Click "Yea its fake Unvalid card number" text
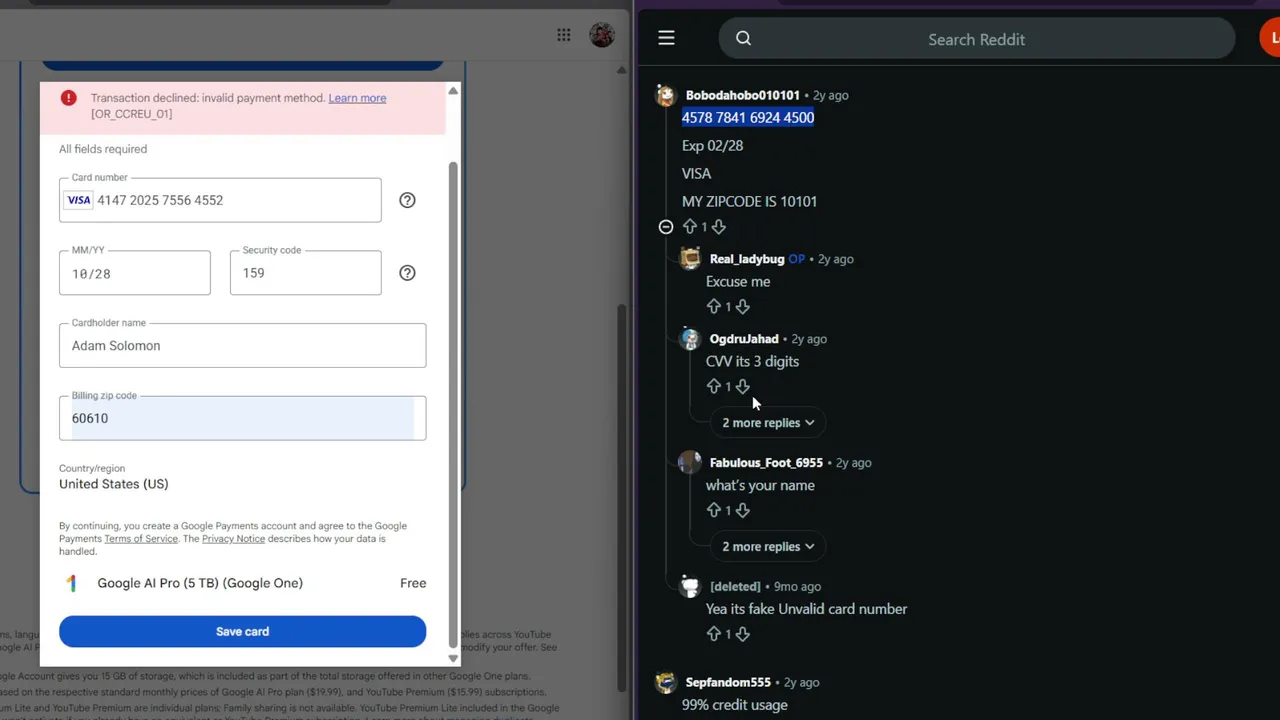Screen dimensions: 1280x720 806,609
